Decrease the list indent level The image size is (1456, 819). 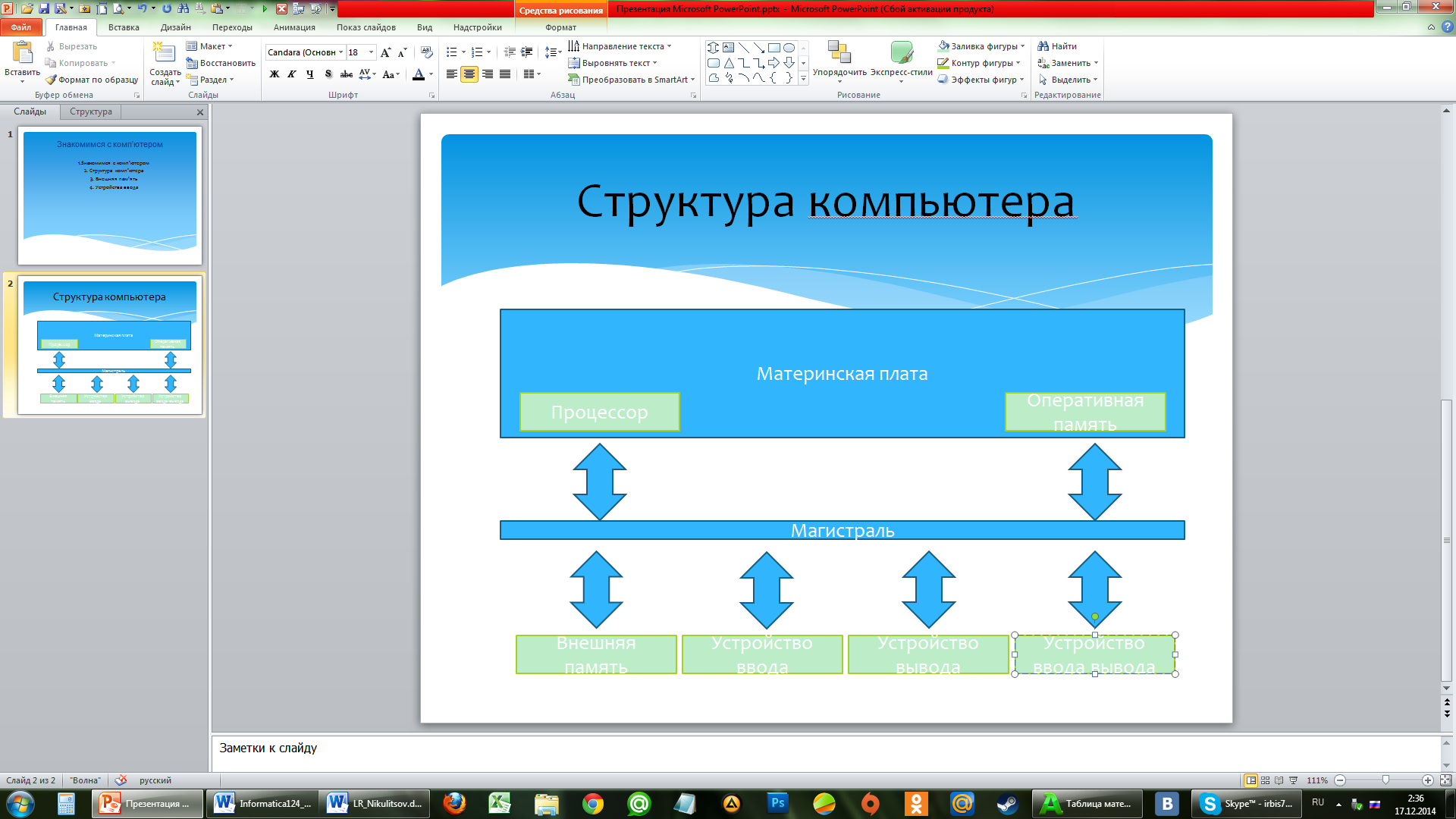[x=510, y=52]
